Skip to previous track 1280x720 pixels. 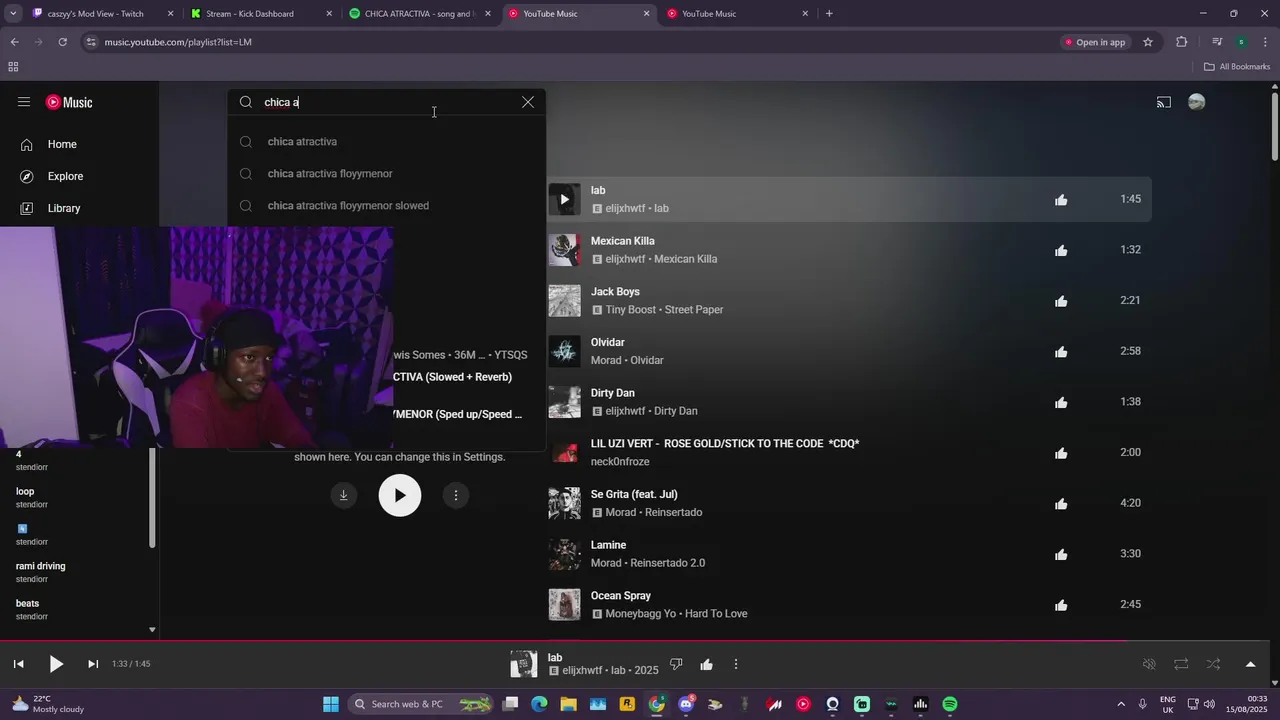(18, 664)
